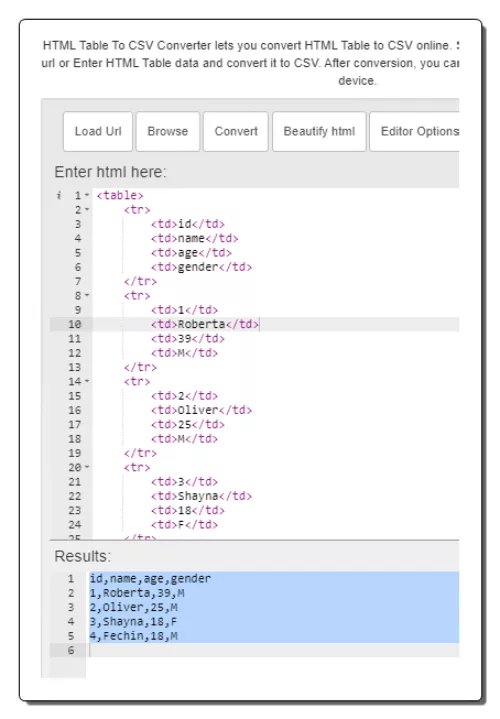This screenshot has width=500, height=719.
Task: Click the <td>M</td> line on row 18
Action: tap(184, 439)
